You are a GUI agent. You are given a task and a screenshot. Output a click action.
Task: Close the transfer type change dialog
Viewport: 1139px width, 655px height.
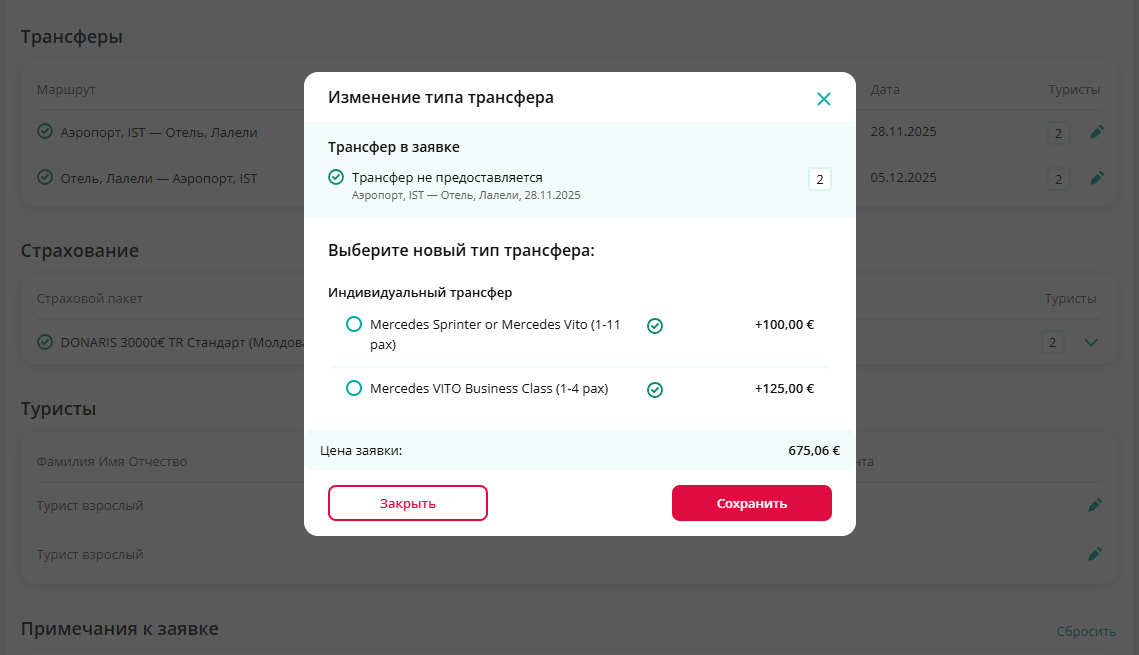coord(823,99)
